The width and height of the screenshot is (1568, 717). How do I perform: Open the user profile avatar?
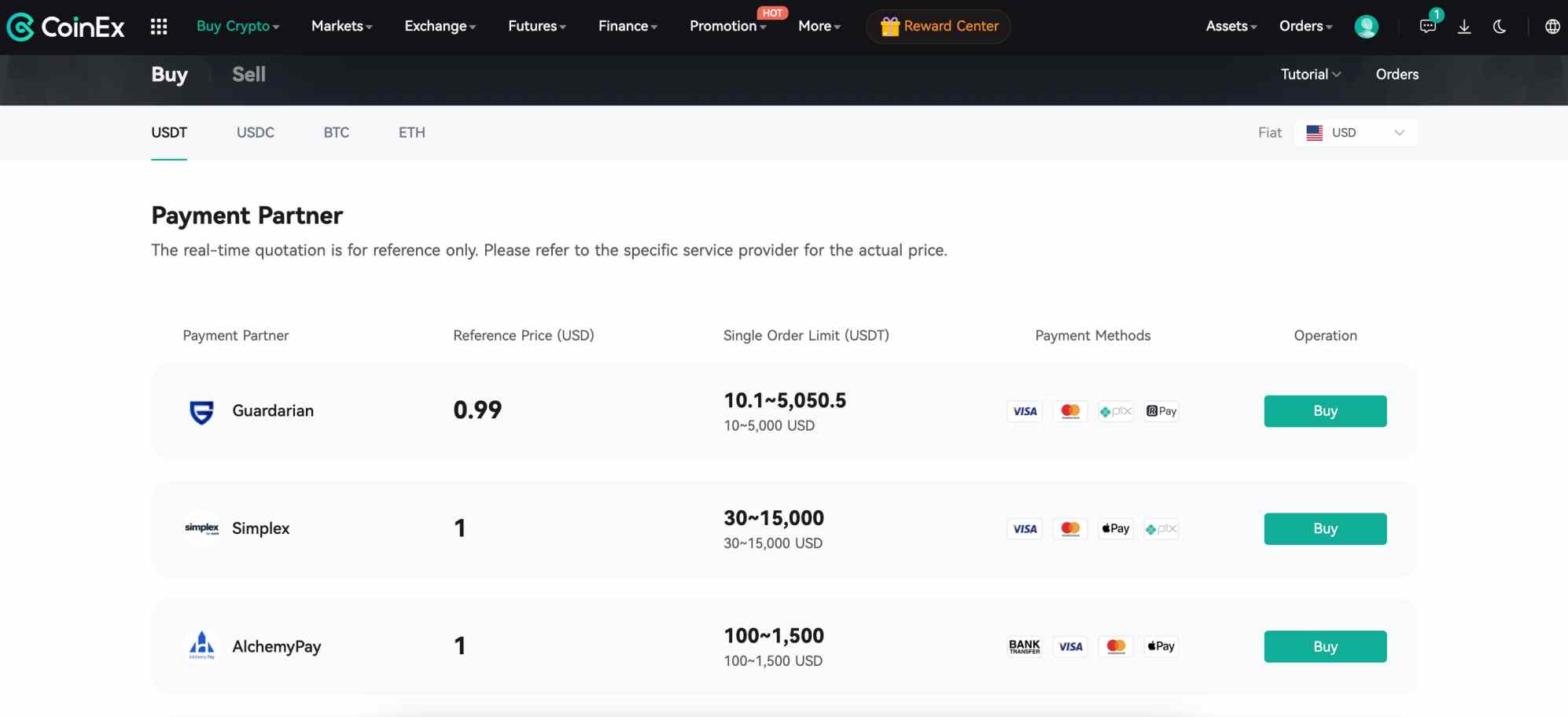coord(1366,27)
